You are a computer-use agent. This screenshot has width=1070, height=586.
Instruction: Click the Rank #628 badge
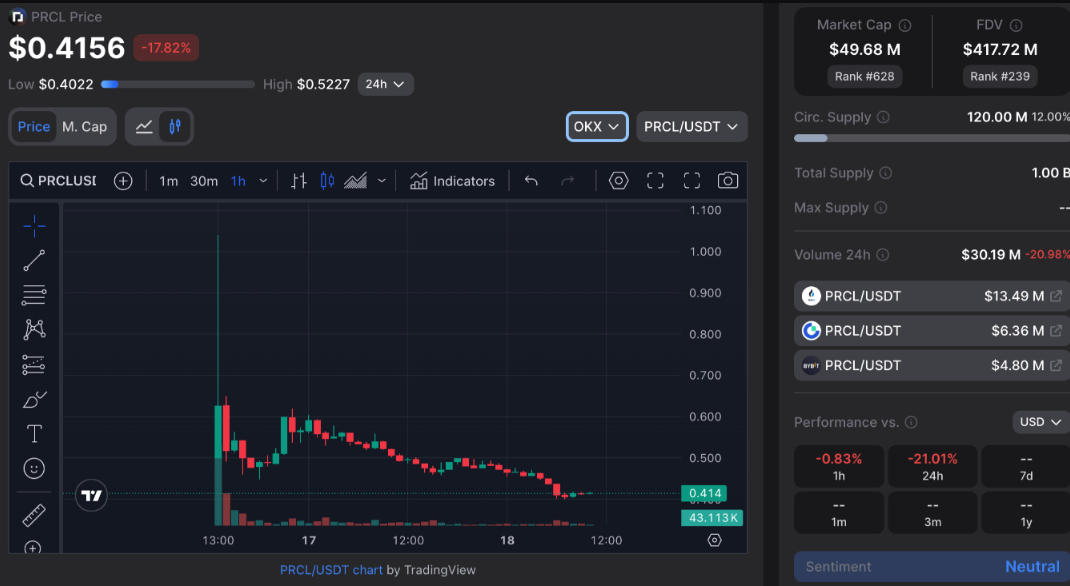click(x=865, y=76)
